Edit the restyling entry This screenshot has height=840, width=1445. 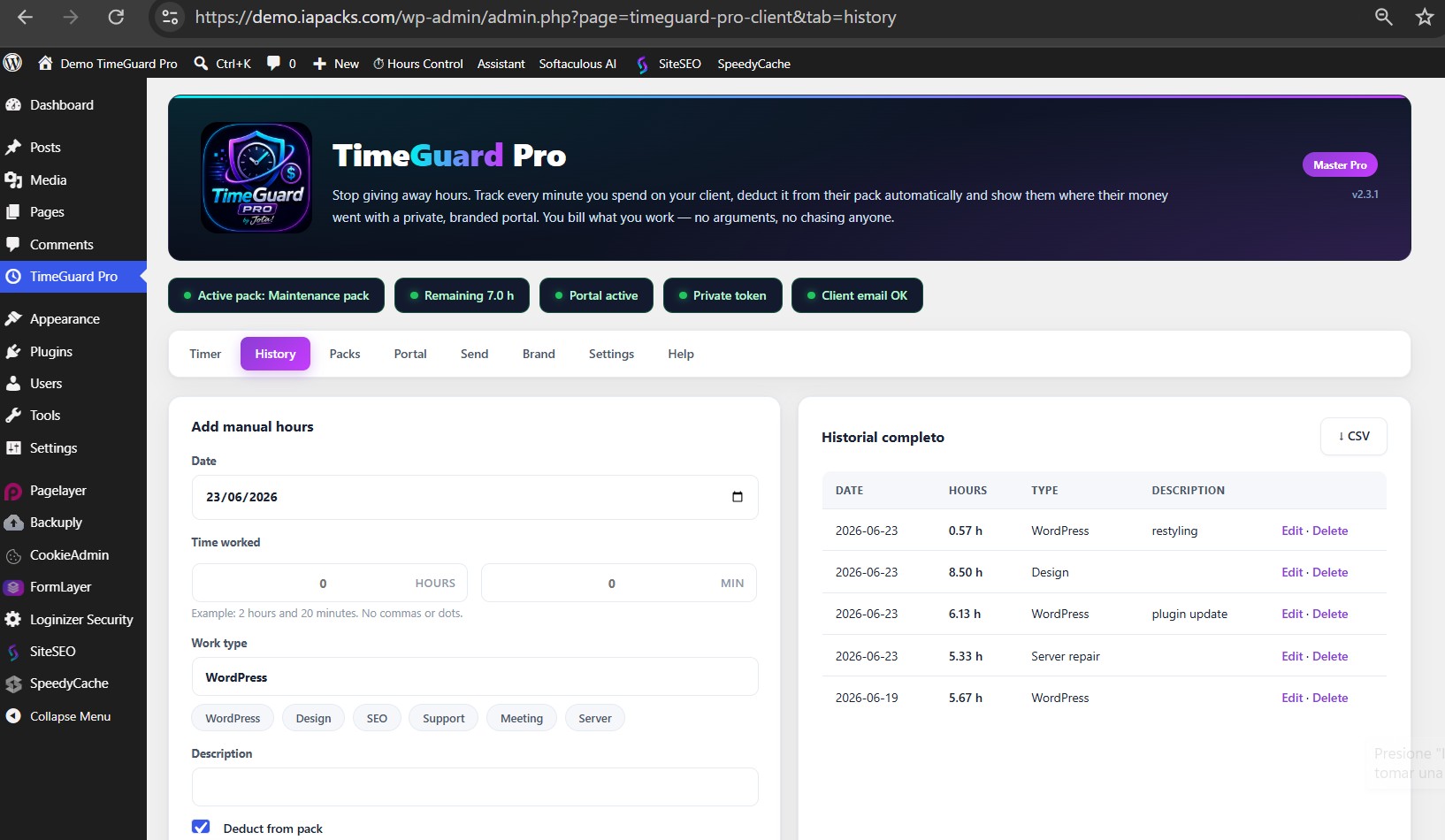[1292, 531]
